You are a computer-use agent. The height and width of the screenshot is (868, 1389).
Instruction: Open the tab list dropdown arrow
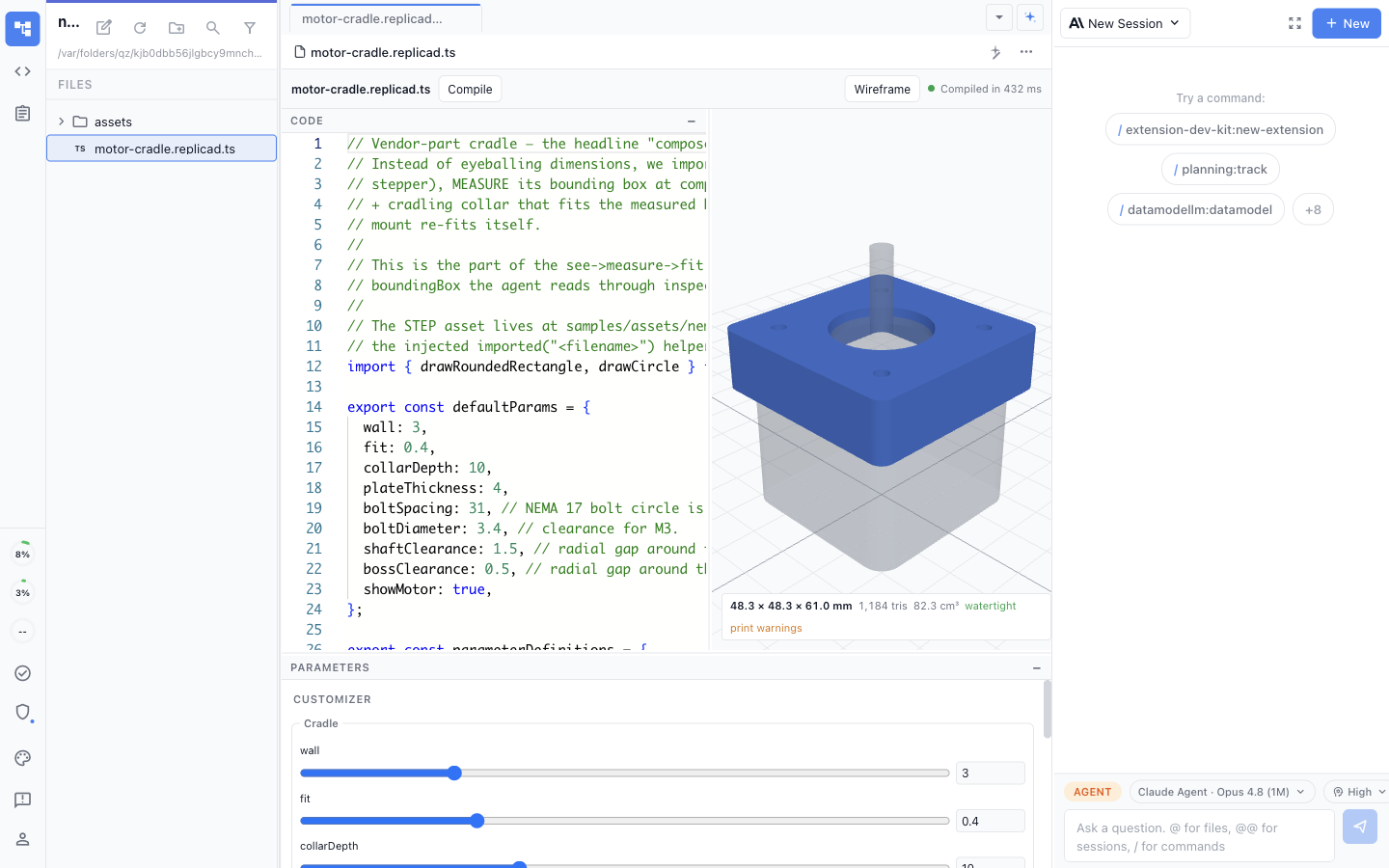click(999, 17)
